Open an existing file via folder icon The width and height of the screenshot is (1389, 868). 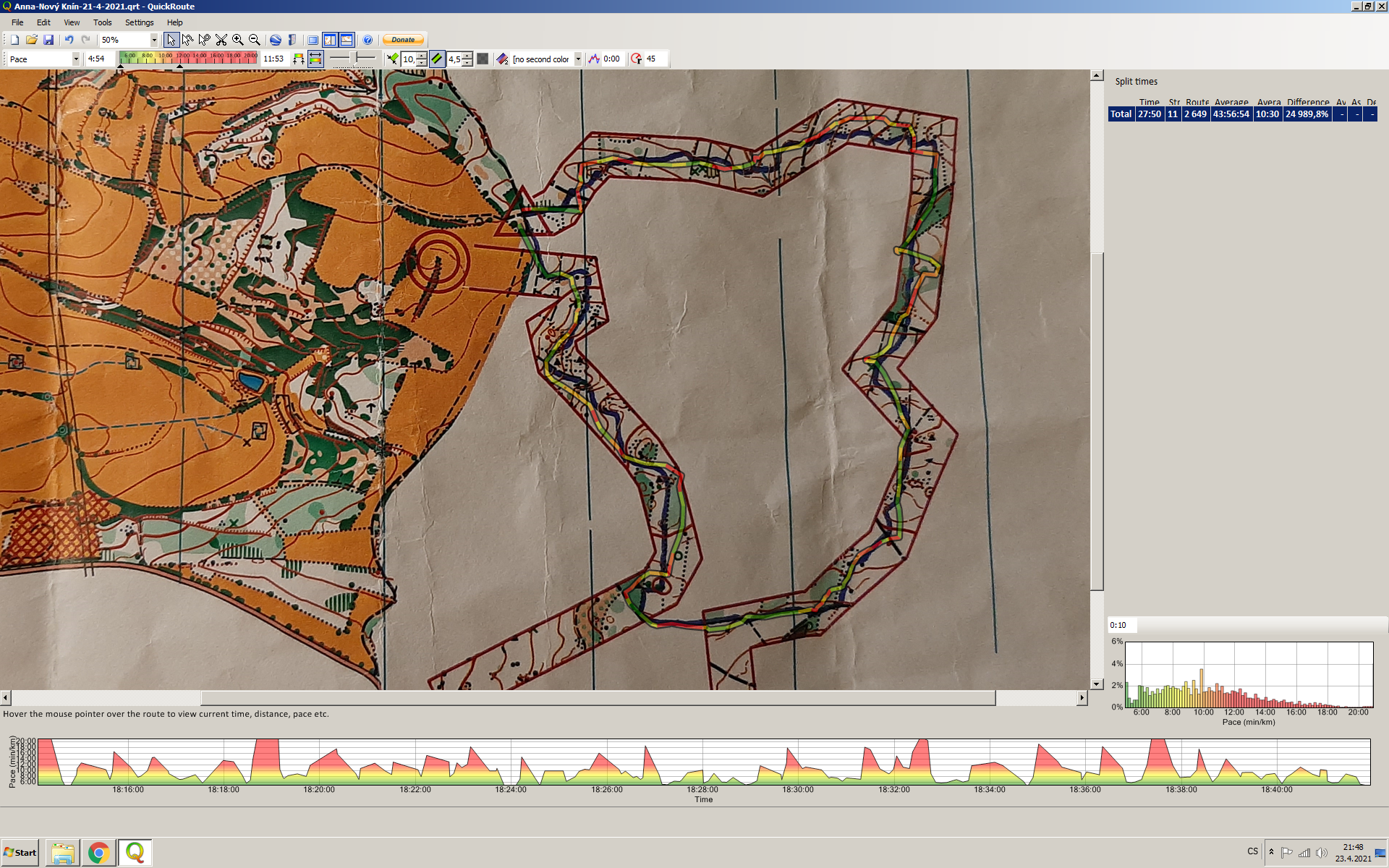[x=32, y=40]
